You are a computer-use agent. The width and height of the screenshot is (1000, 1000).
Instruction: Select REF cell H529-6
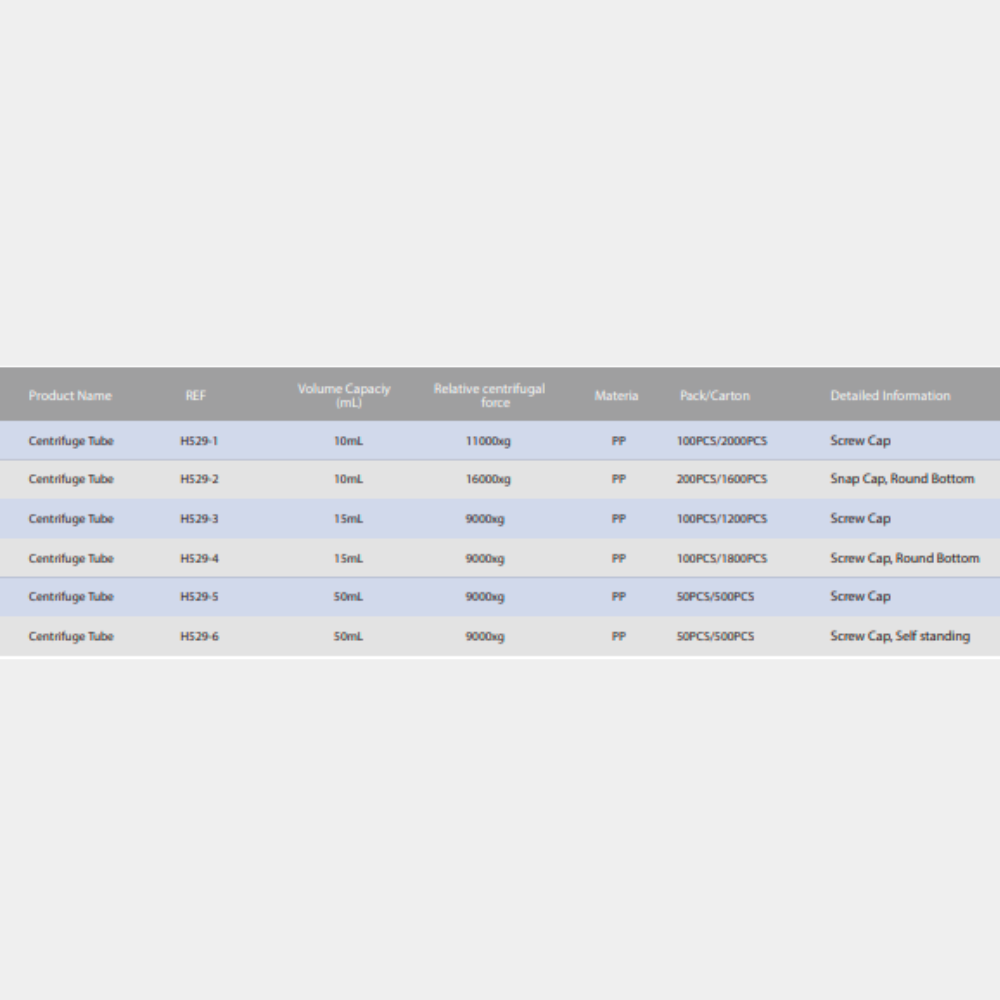click(x=199, y=636)
